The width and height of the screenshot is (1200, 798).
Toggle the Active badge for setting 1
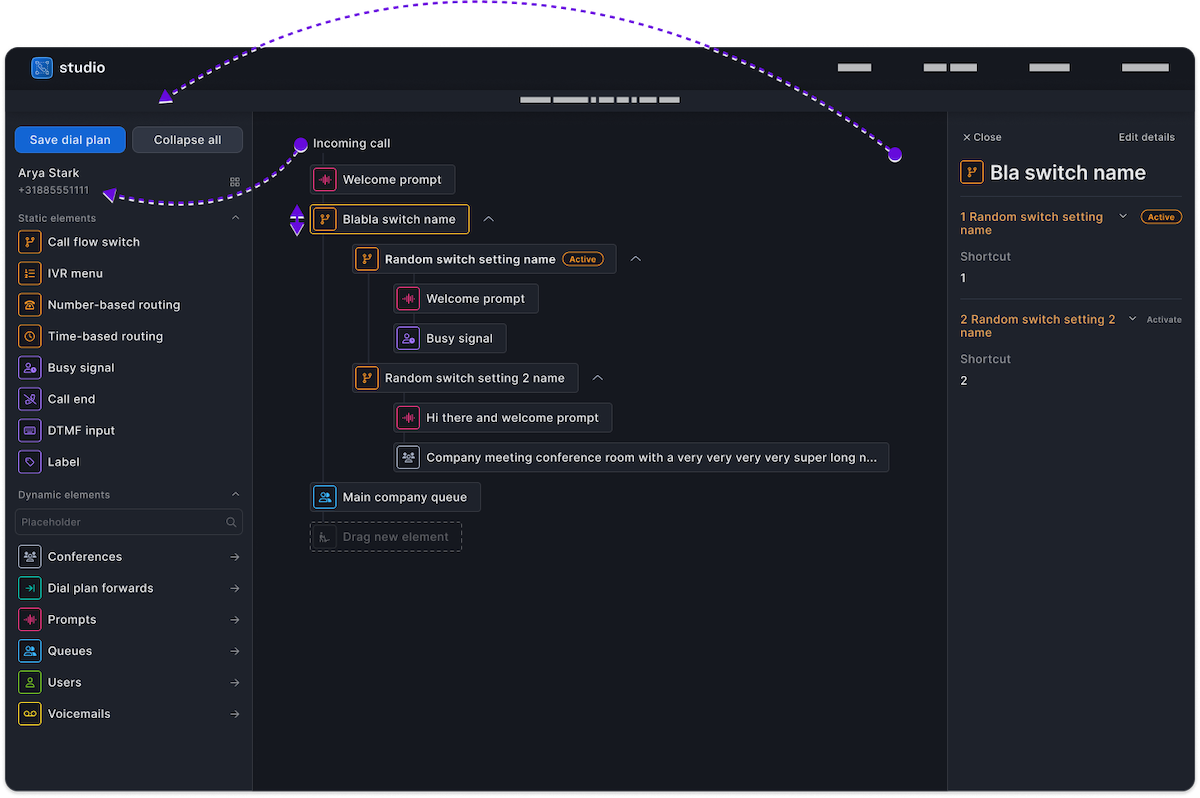coord(1161,215)
